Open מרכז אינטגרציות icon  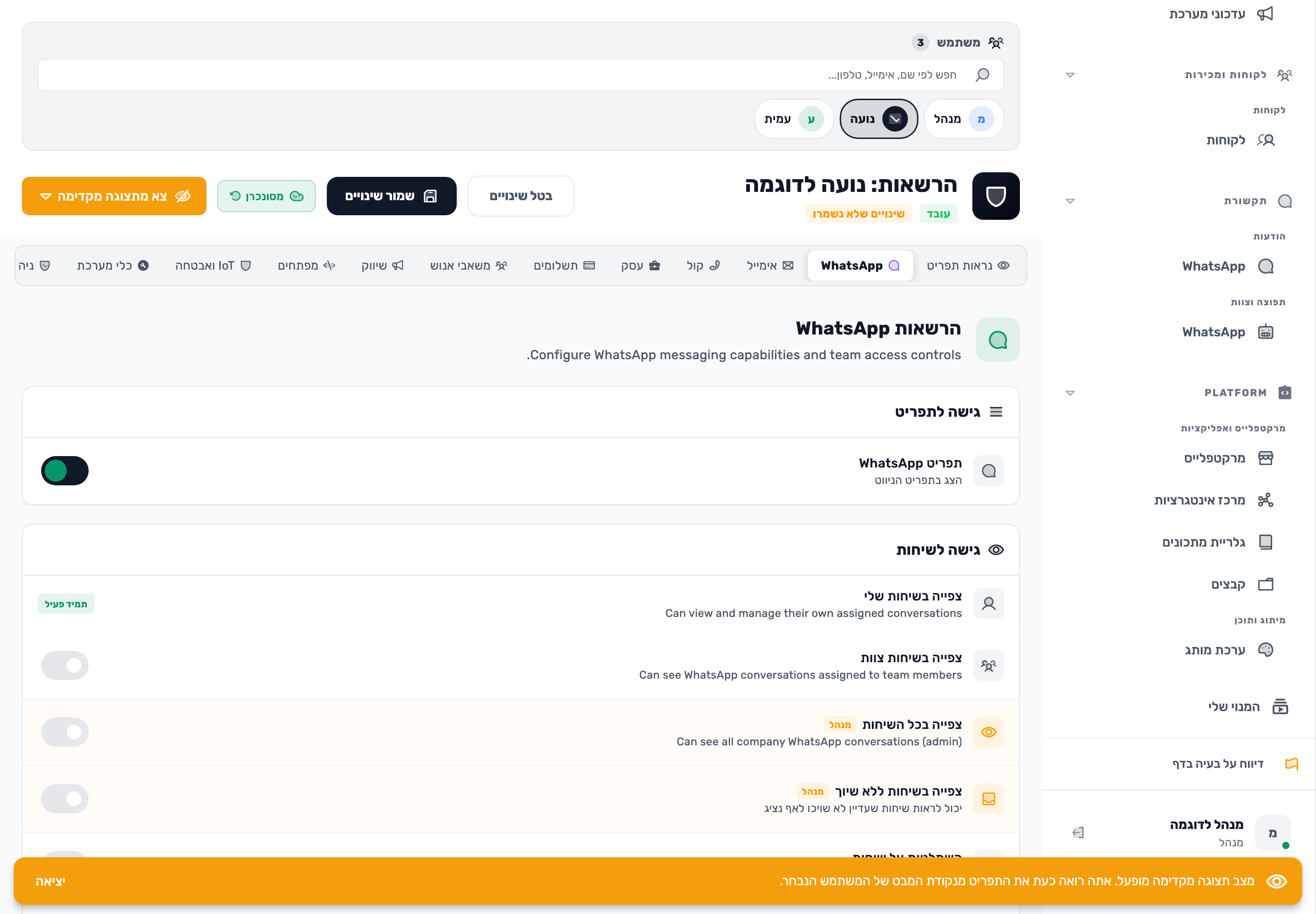[x=1266, y=500]
